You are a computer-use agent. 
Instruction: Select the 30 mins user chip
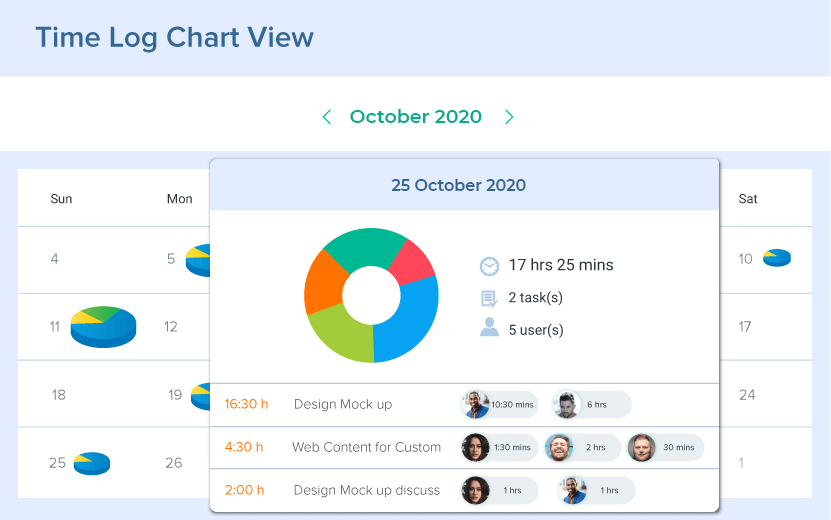(x=665, y=447)
